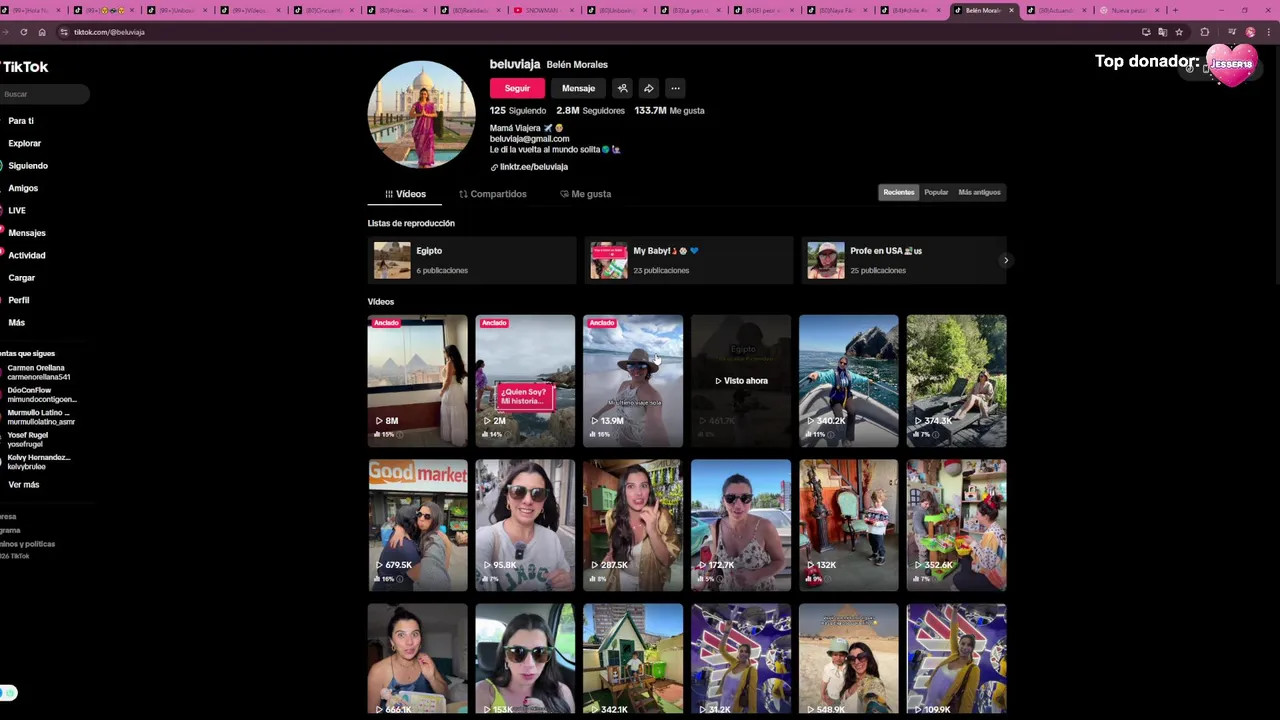Reload the page with browser refresh icon
Viewport: 1280px width, 720px height.
[24, 32]
